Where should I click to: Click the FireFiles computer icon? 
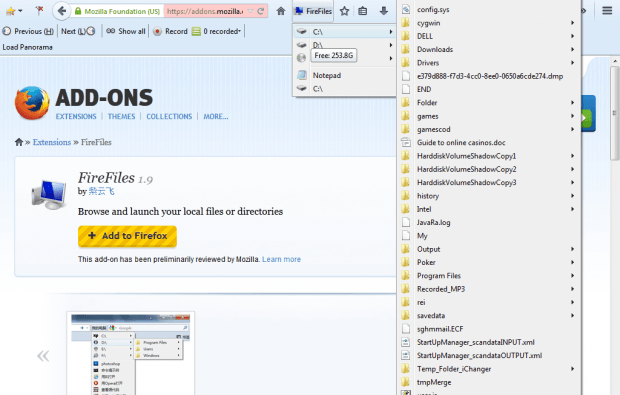(x=49, y=194)
